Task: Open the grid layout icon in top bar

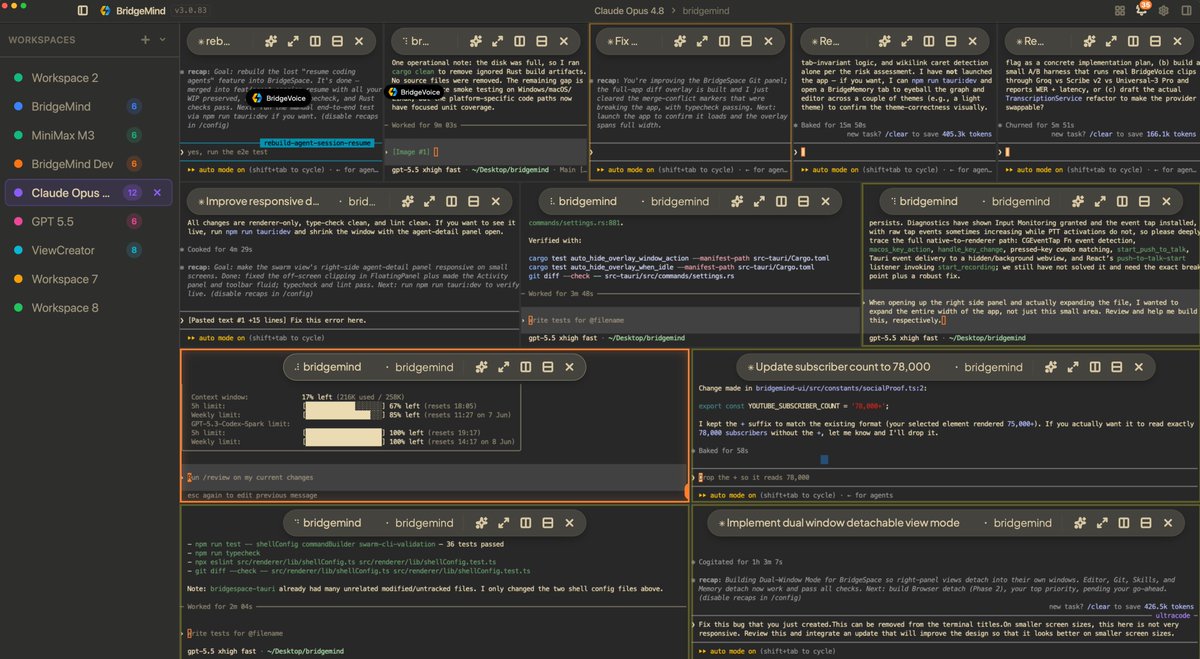Action: (x=1118, y=10)
